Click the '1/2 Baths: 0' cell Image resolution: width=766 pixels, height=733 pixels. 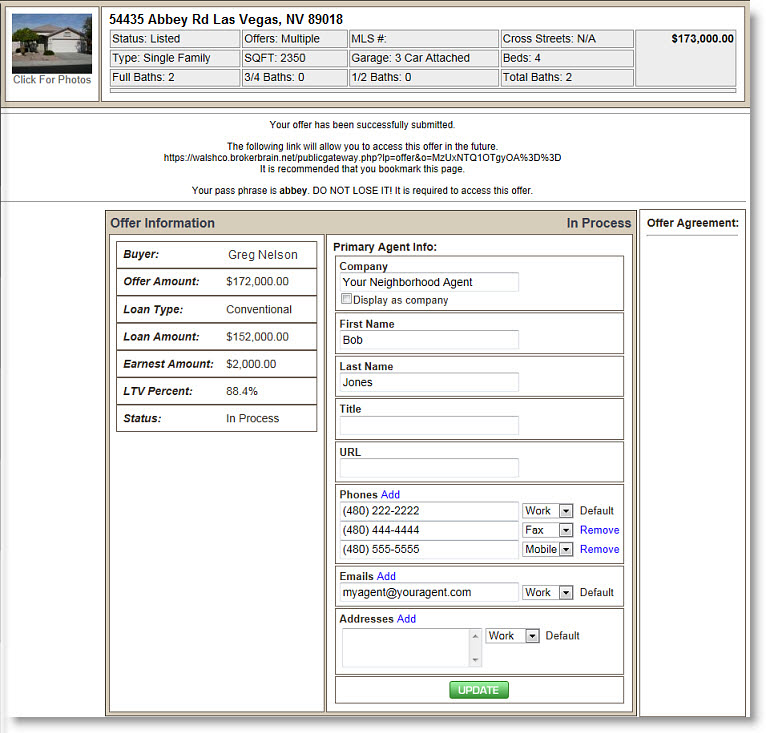pyautogui.click(x=424, y=77)
